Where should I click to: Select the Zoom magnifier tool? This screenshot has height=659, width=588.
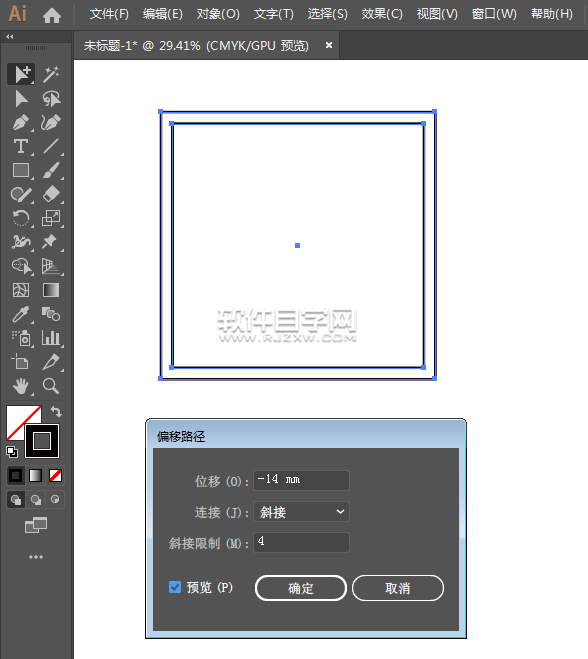tap(51, 386)
